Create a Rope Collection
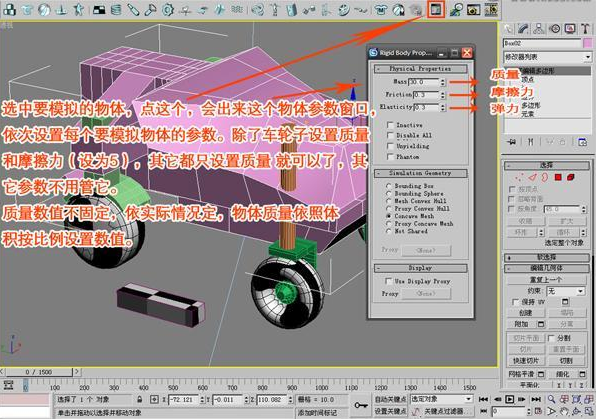Image resolution: width=596 pixels, height=420 pixels. (x=61, y=9)
